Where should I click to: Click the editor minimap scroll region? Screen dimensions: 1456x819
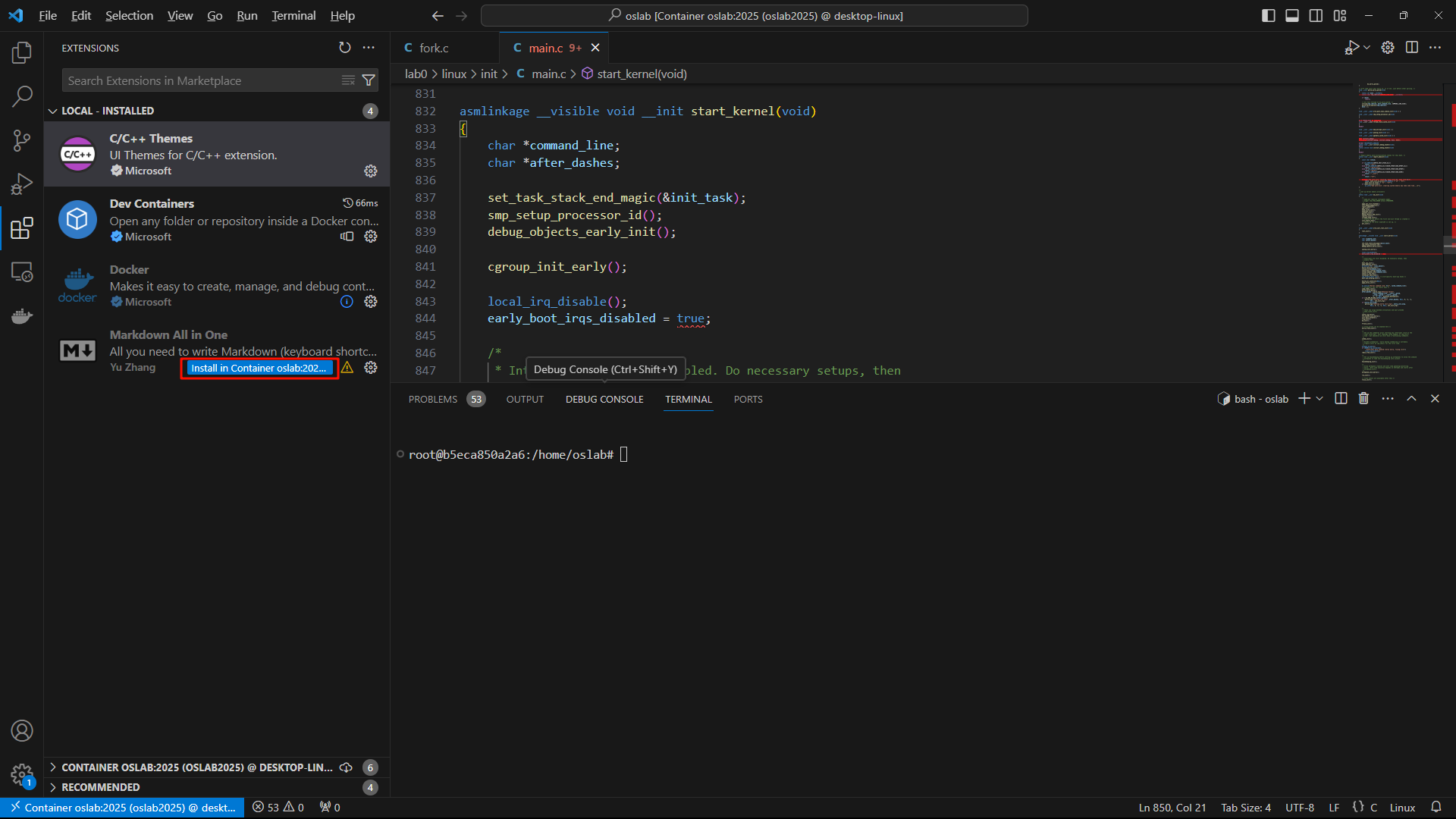coord(1400,227)
